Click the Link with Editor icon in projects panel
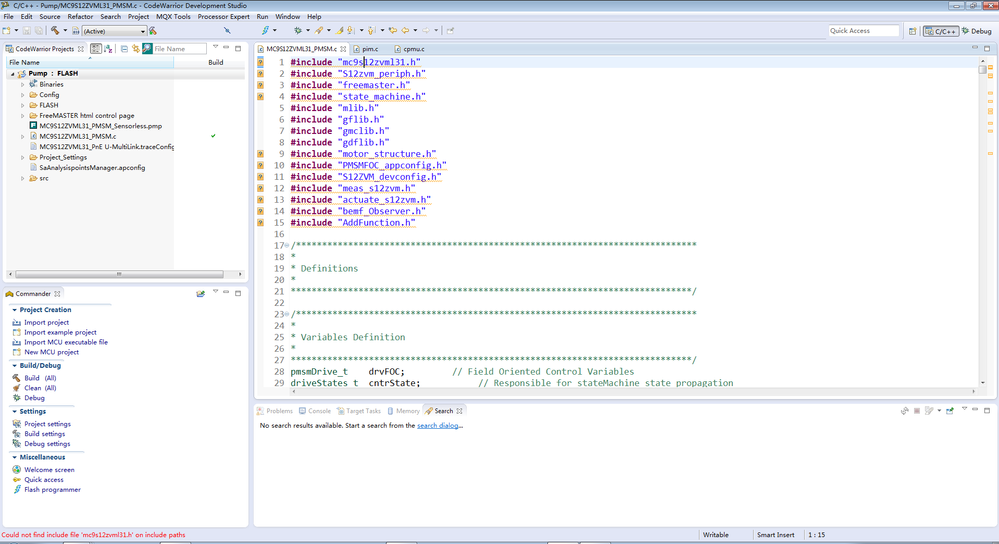Viewport: 999px width, 544px height. click(136, 48)
